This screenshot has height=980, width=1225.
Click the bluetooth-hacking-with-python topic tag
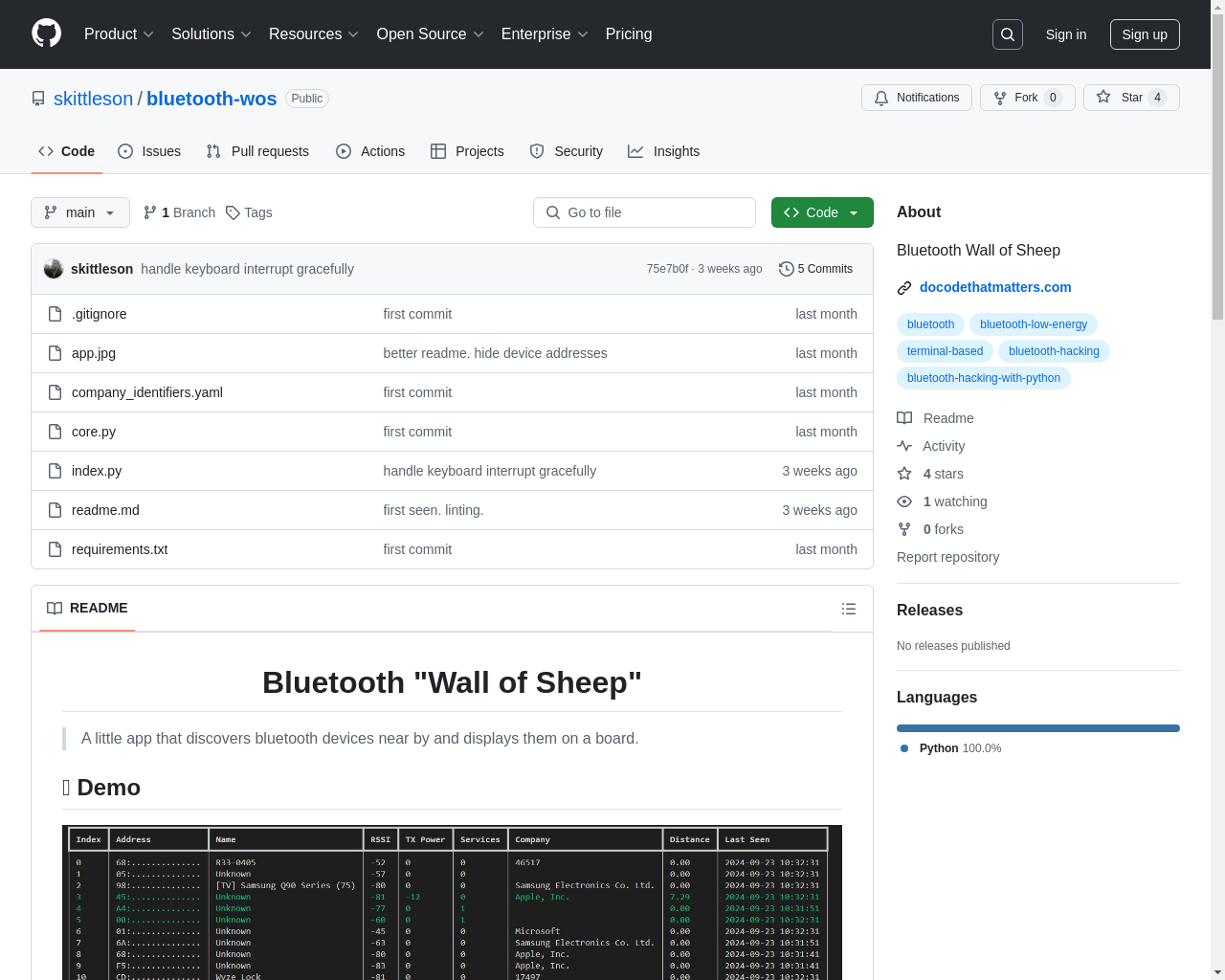[x=984, y=378]
